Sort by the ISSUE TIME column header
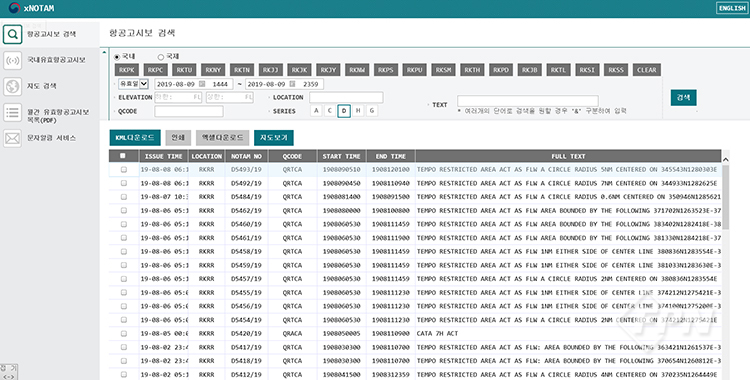 pyautogui.click(x=164, y=156)
